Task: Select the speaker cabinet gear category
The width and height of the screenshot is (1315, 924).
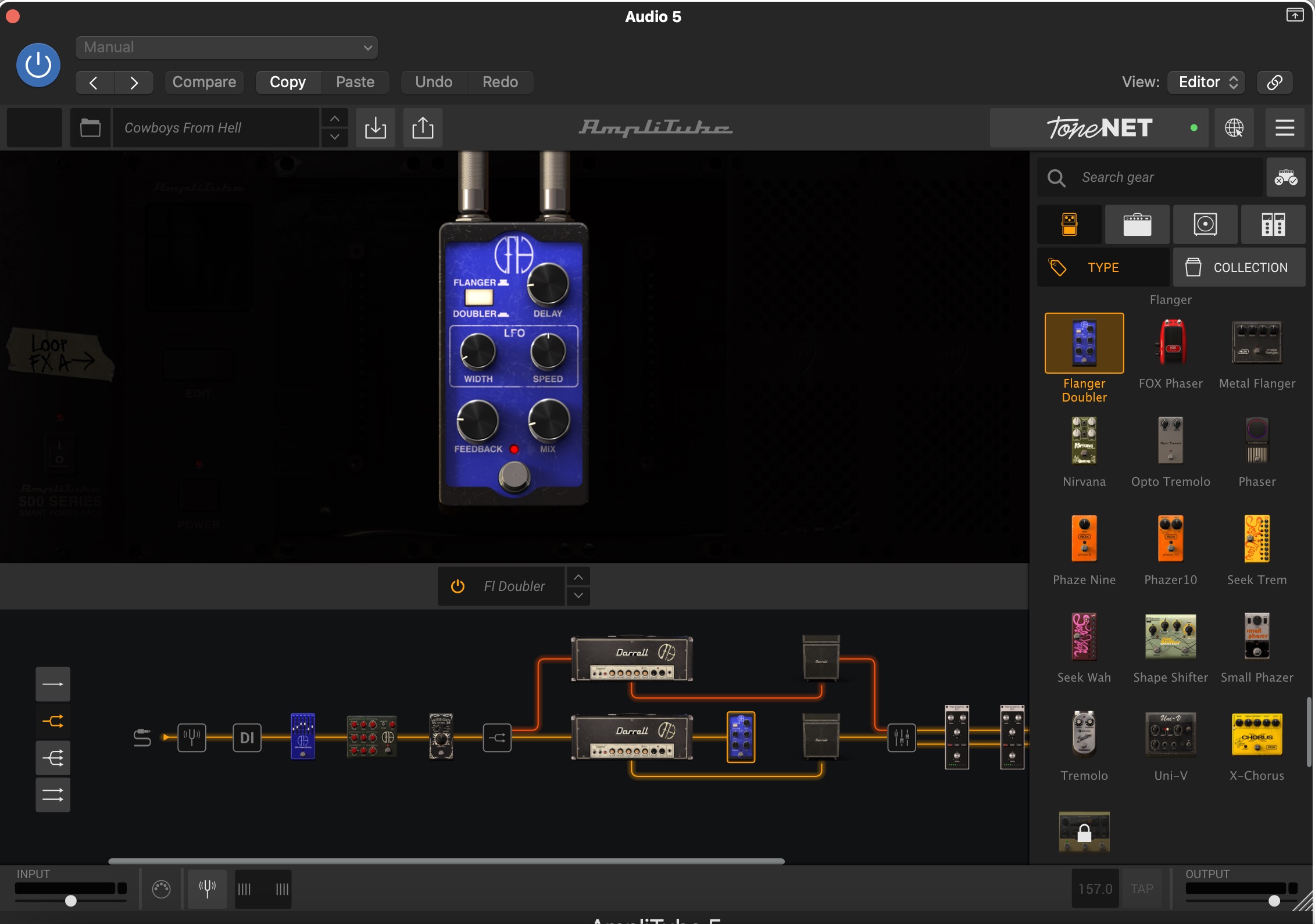Action: (1205, 224)
